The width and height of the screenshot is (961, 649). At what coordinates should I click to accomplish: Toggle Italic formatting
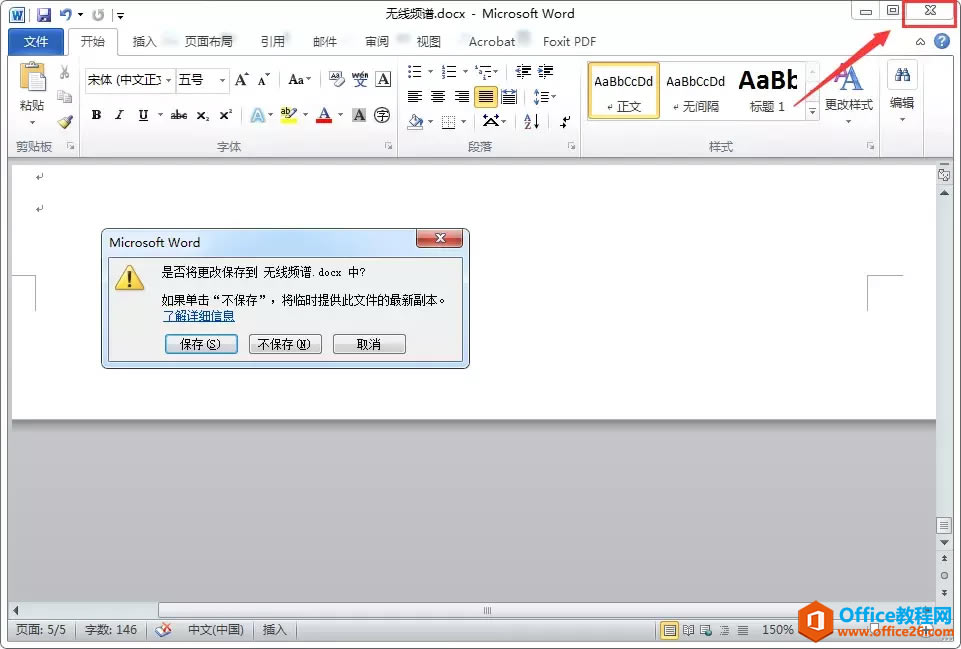(120, 115)
